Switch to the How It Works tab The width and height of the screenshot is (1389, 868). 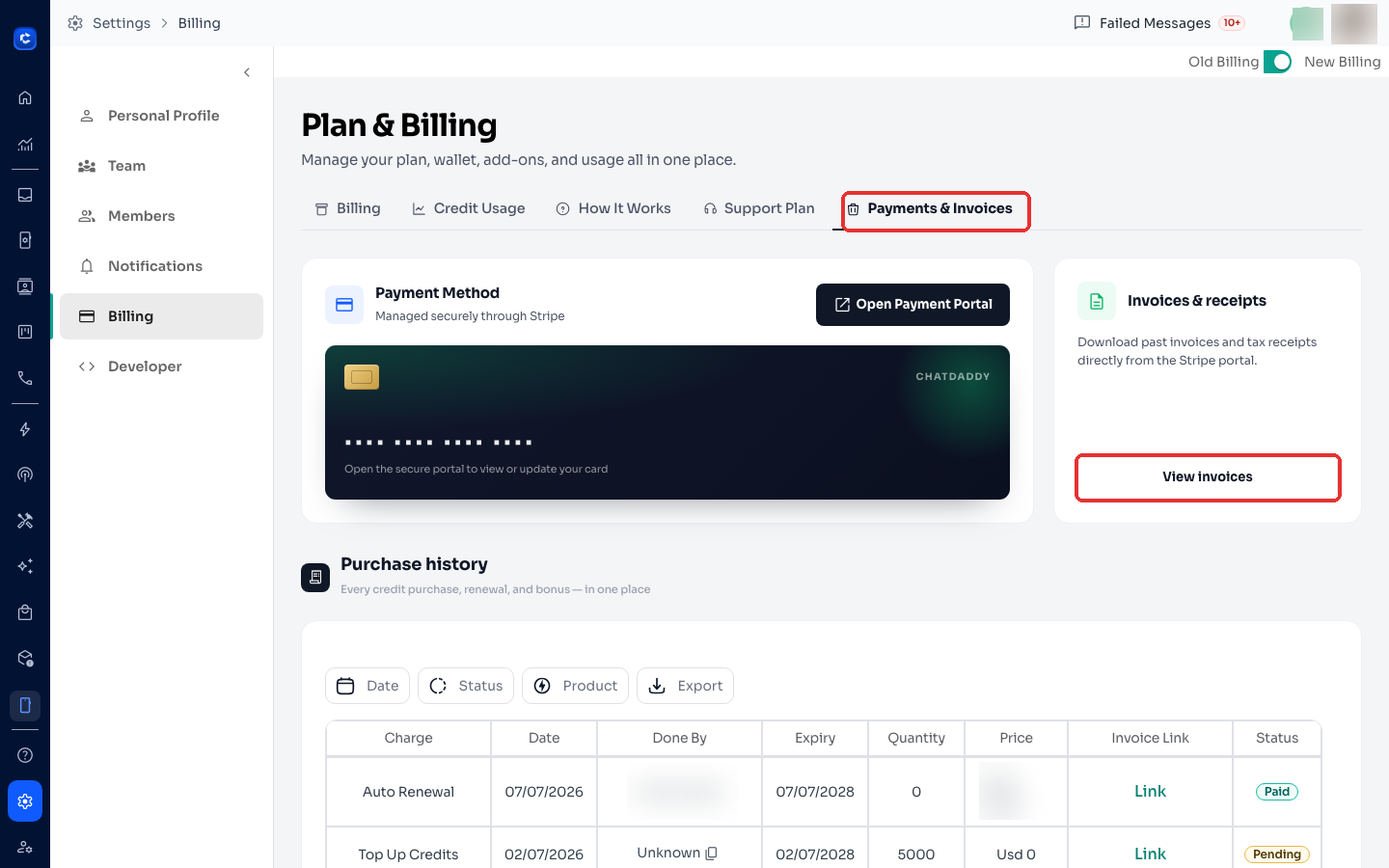pyautogui.click(x=613, y=208)
